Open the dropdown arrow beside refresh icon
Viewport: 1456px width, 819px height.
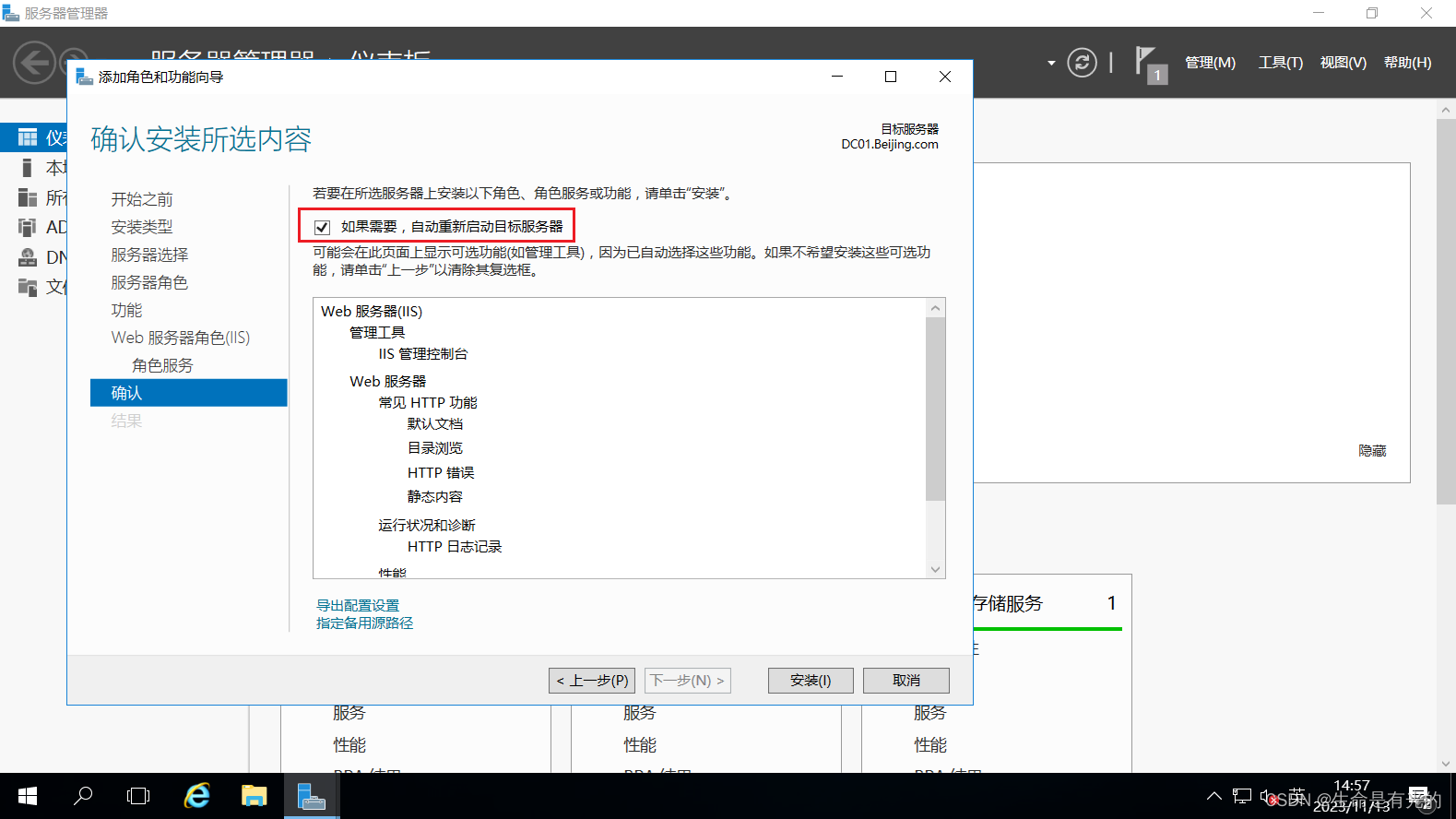tap(1051, 64)
